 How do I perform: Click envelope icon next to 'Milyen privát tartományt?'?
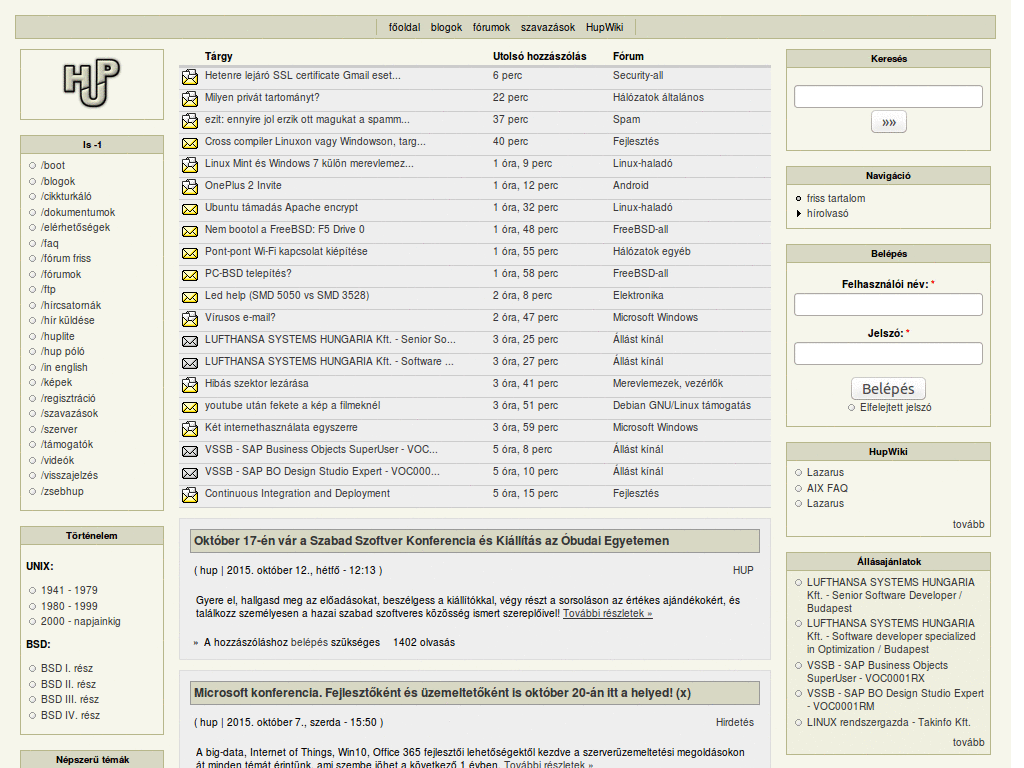[190, 99]
